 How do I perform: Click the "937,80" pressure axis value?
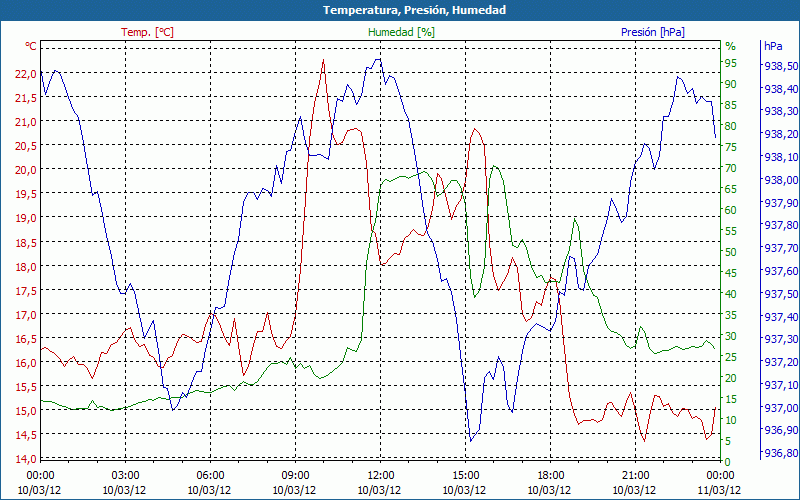(779, 226)
